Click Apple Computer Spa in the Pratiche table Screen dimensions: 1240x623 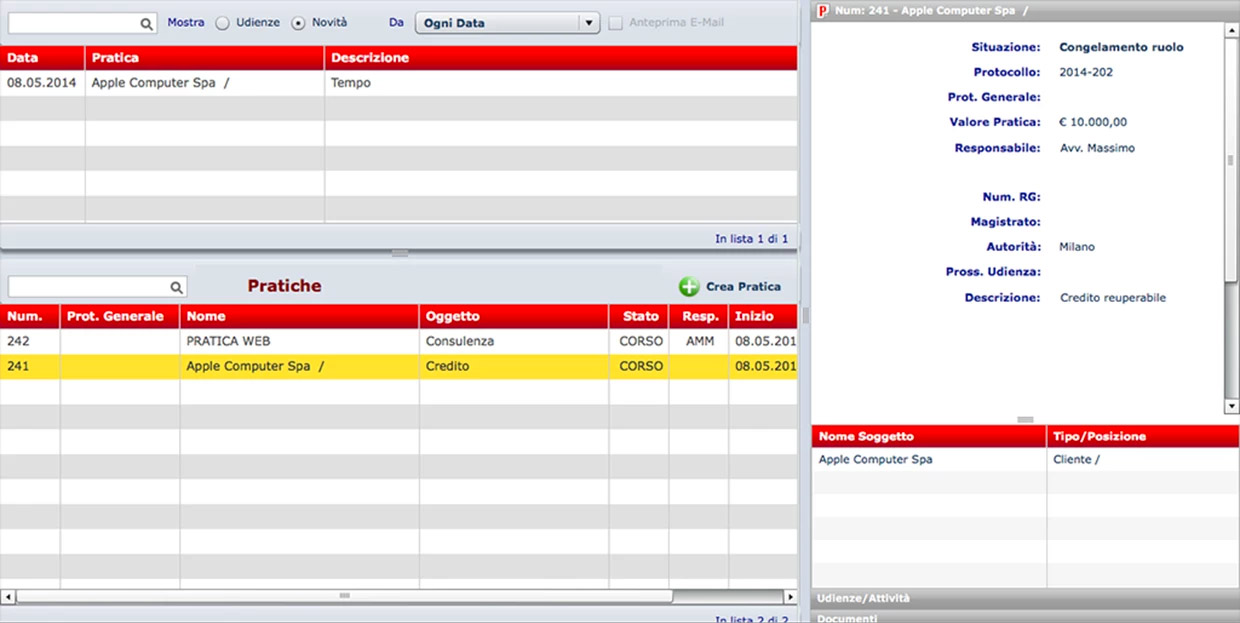tap(255, 366)
